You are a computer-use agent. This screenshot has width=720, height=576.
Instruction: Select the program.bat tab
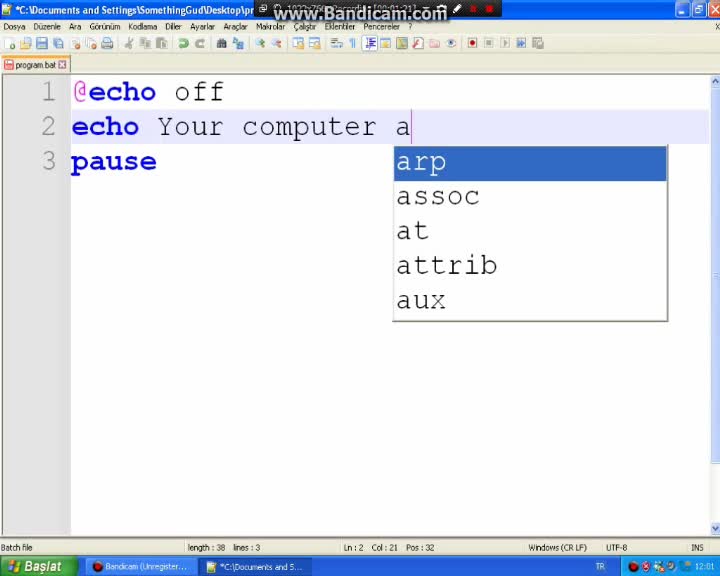(35, 65)
